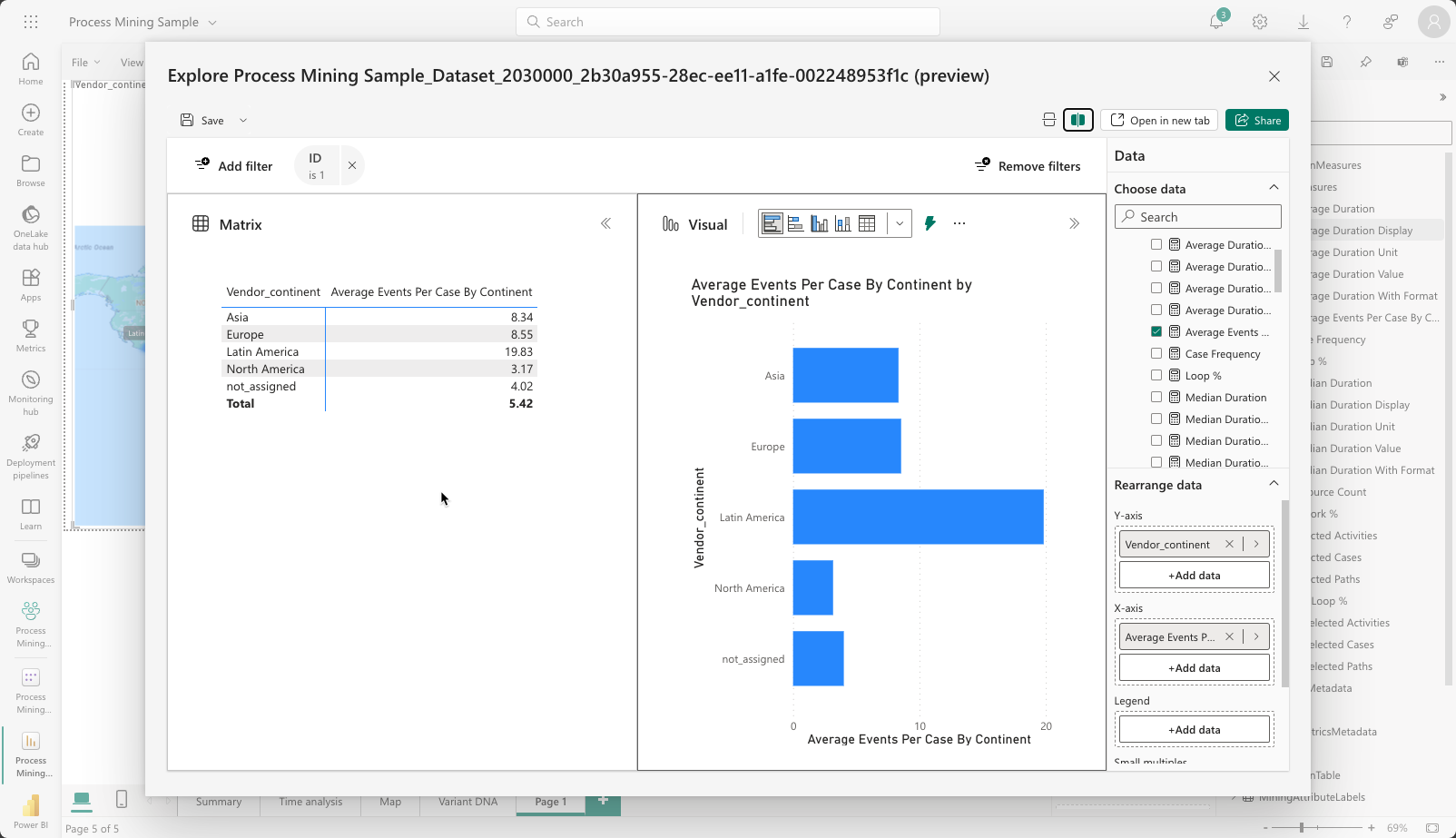Open the notifications bell
This screenshot has width=1456, height=838.
tap(1216, 22)
